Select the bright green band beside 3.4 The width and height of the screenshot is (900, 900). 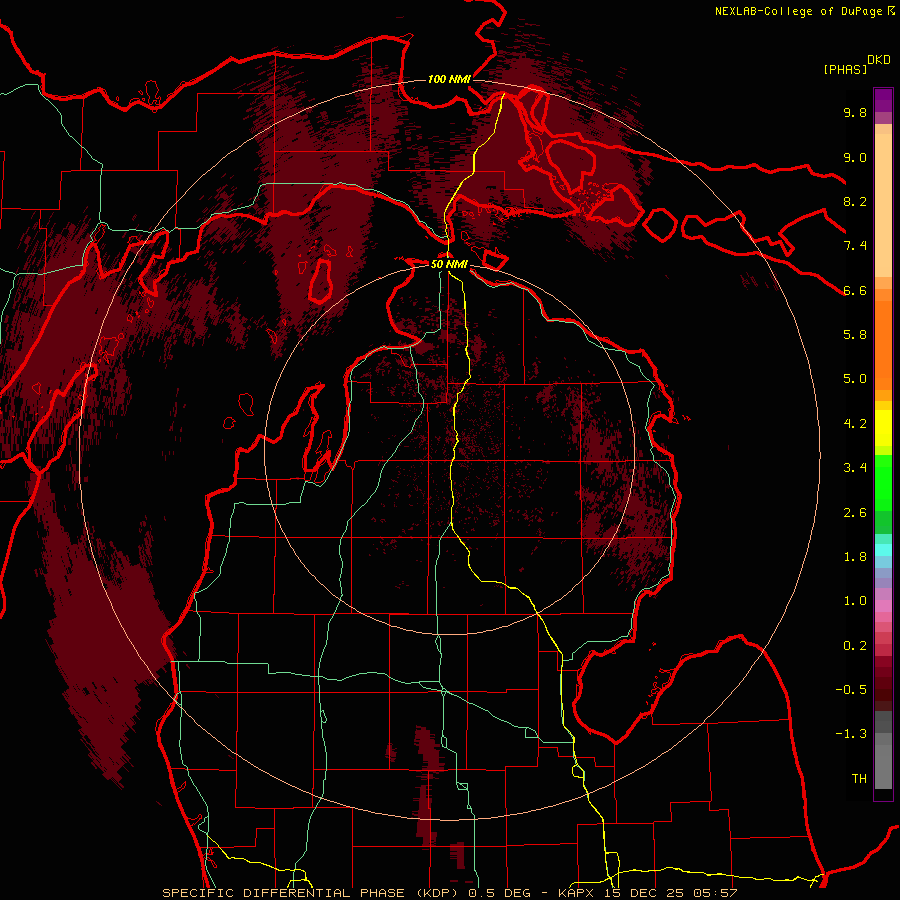883,483
